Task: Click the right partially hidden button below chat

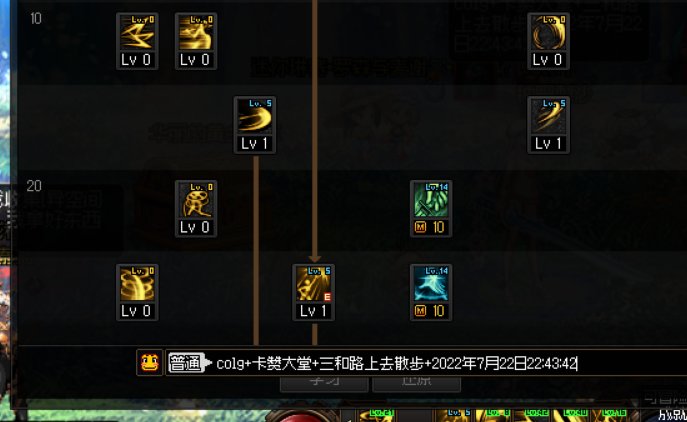Action: point(416,383)
